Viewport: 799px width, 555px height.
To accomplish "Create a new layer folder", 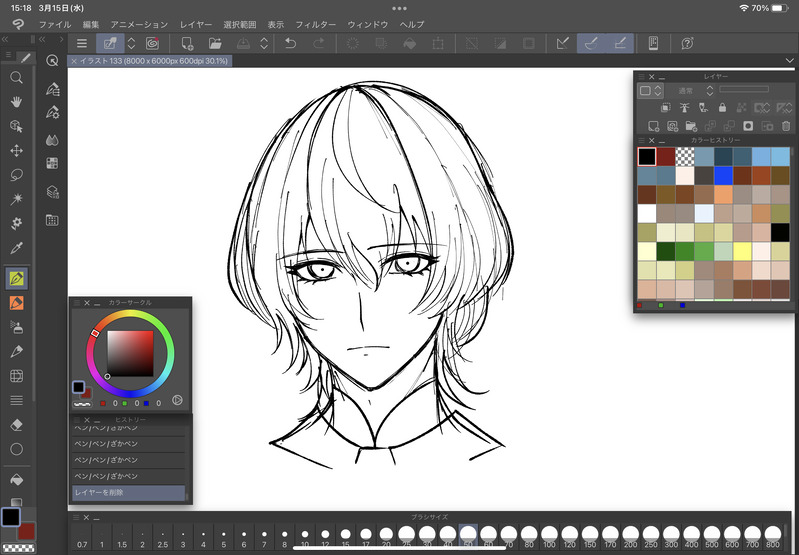I will click(691, 126).
